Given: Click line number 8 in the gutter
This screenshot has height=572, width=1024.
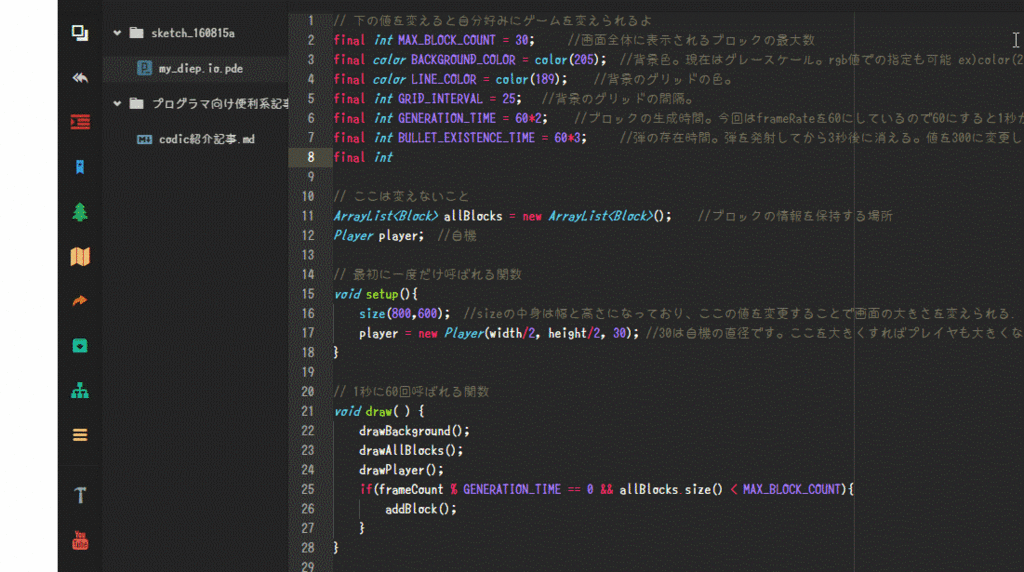Looking at the screenshot, I should click(x=311, y=157).
